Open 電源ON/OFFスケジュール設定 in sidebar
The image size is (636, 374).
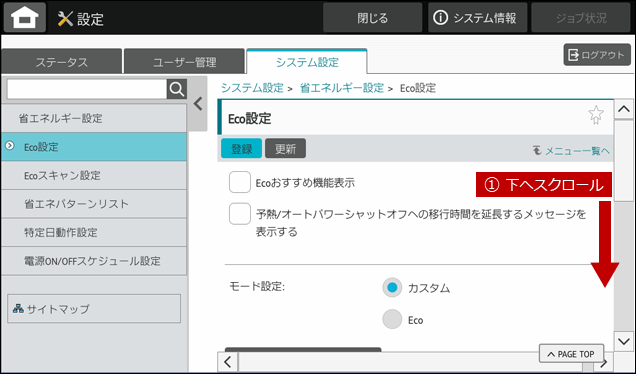pyautogui.click(x=94, y=261)
